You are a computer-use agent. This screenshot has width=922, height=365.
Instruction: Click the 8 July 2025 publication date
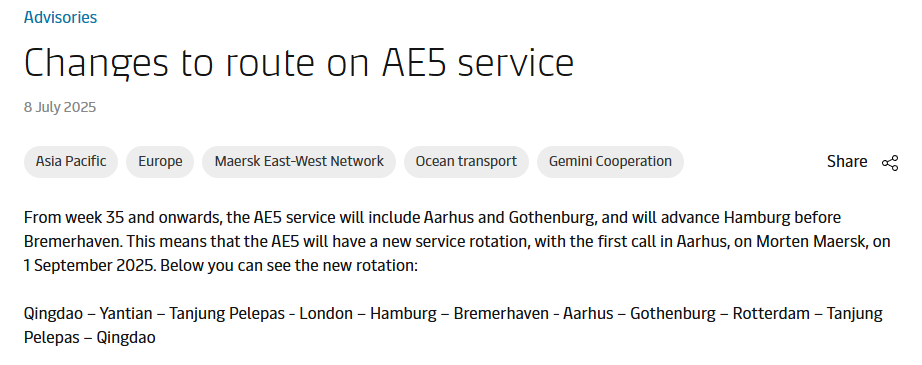[59, 108]
